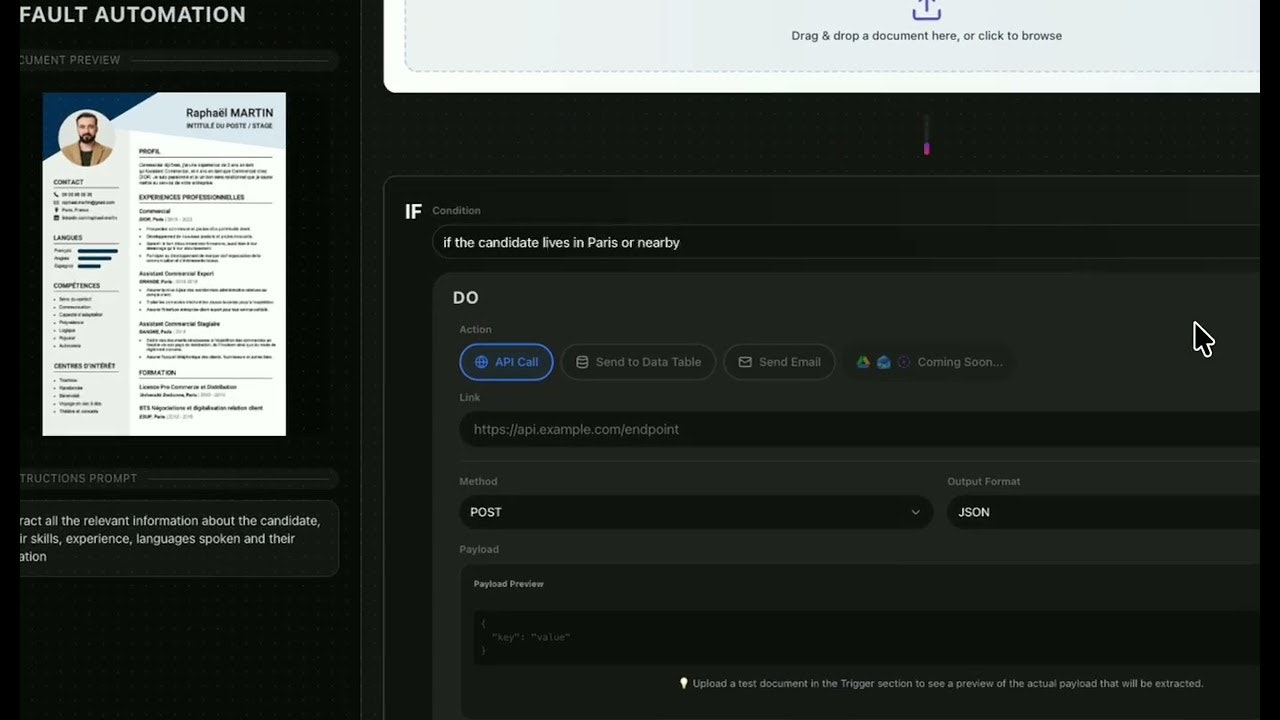Viewport: 1280px width, 720px height.
Task: Click the envelope icon for Send Email
Action: 745,362
